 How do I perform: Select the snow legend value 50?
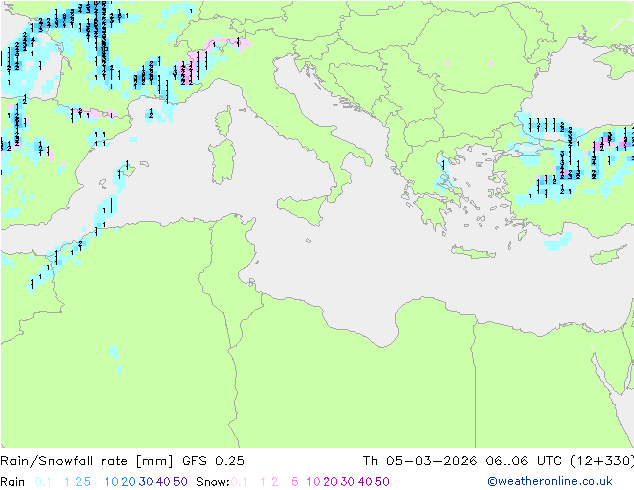pos(383,482)
